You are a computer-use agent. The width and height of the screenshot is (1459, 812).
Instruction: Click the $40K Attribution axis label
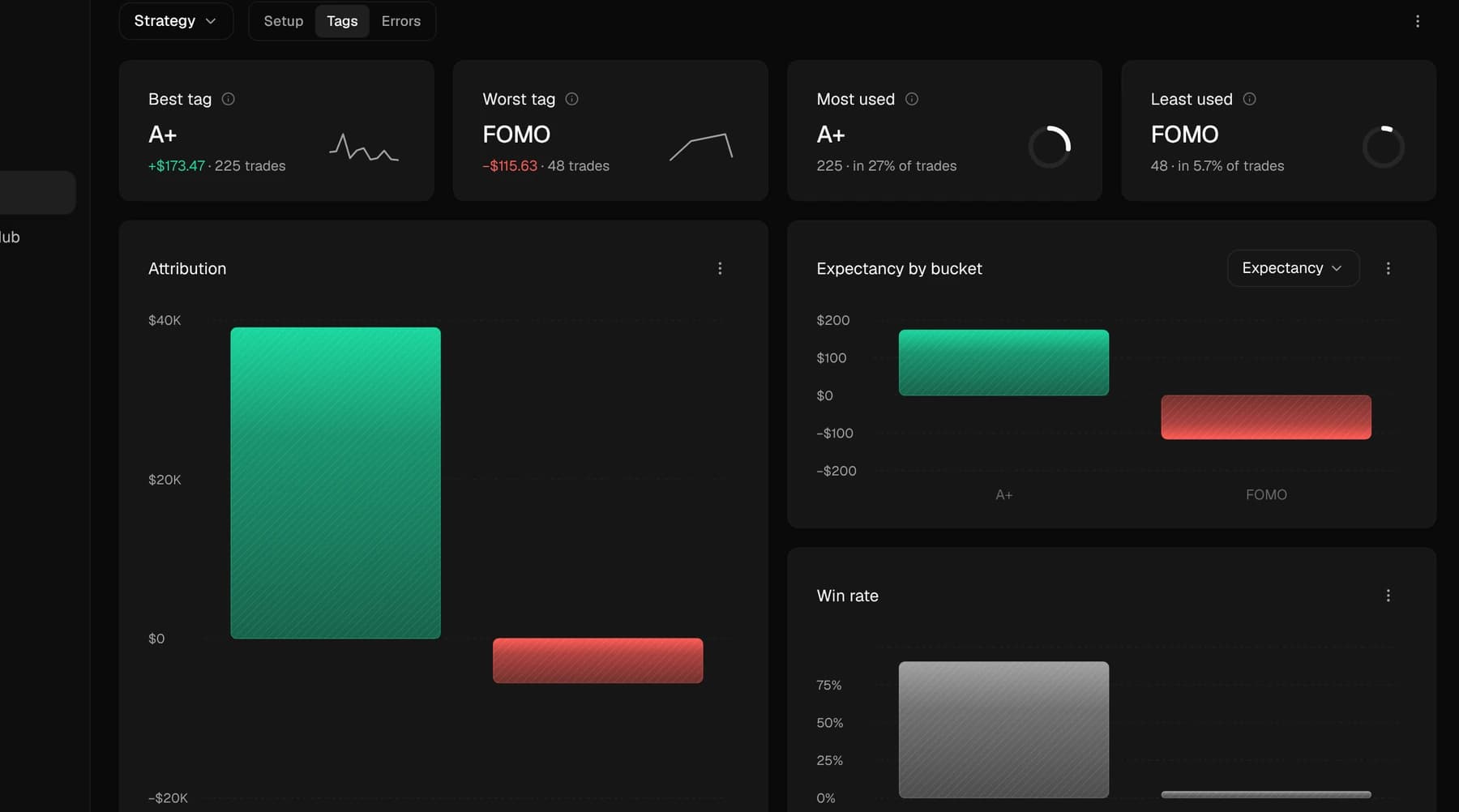click(165, 320)
